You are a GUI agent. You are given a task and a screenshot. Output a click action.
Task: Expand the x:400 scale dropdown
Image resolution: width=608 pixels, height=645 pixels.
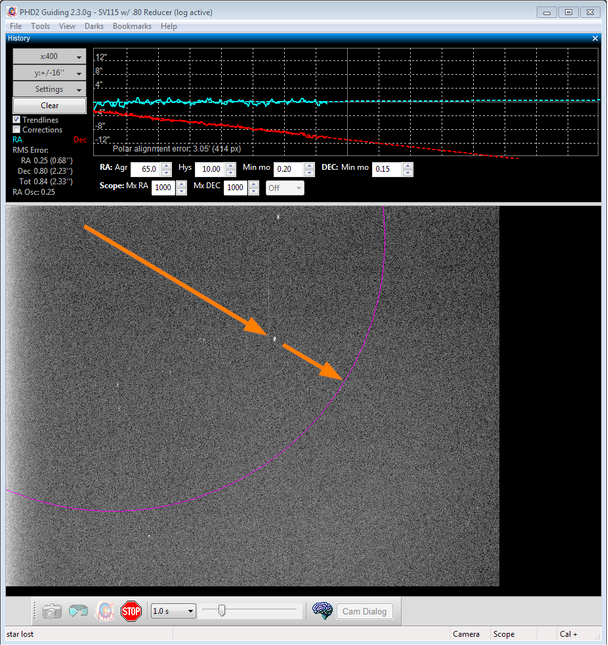(x=49, y=56)
